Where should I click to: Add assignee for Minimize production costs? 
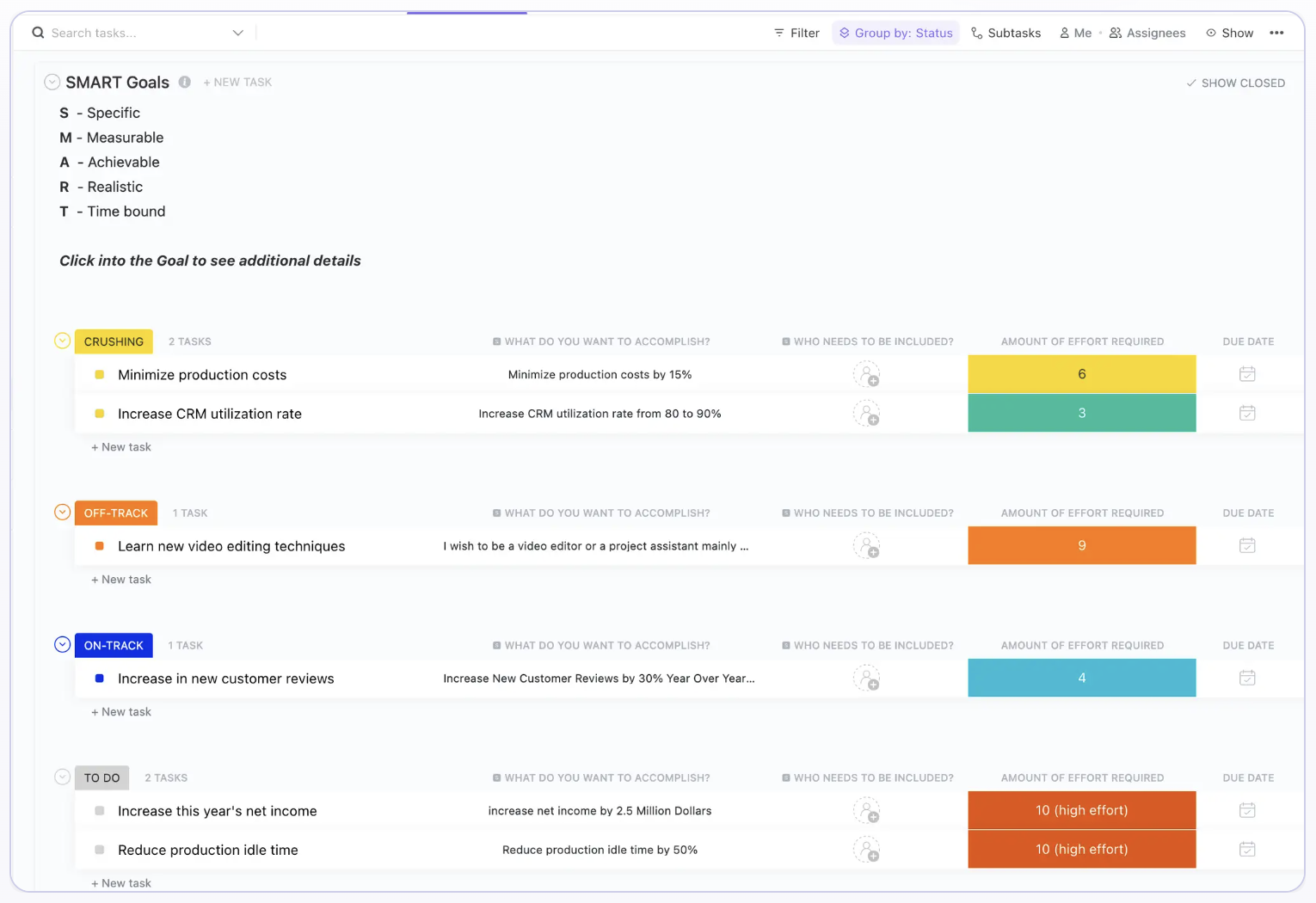[x=866, y=374]
